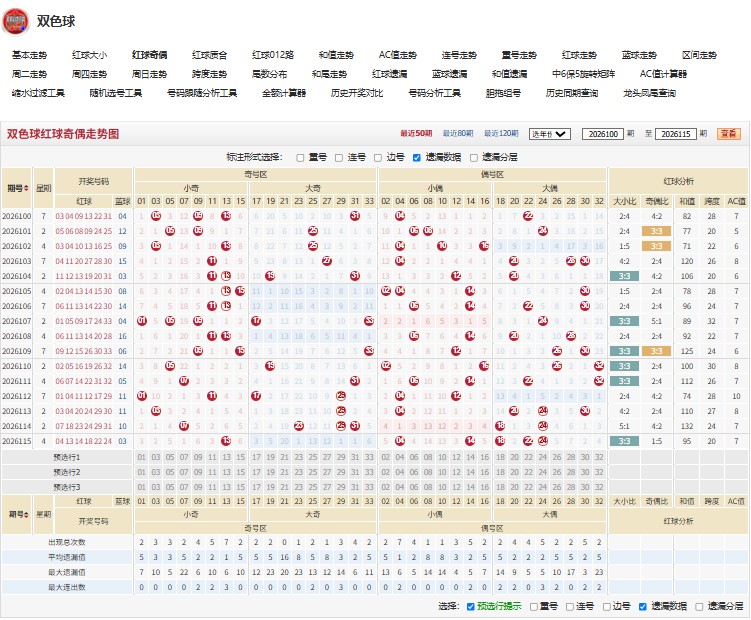The image size is (751, 620).
Task: Click red ball 33 in row 2026107
Action: coord(369,321)
